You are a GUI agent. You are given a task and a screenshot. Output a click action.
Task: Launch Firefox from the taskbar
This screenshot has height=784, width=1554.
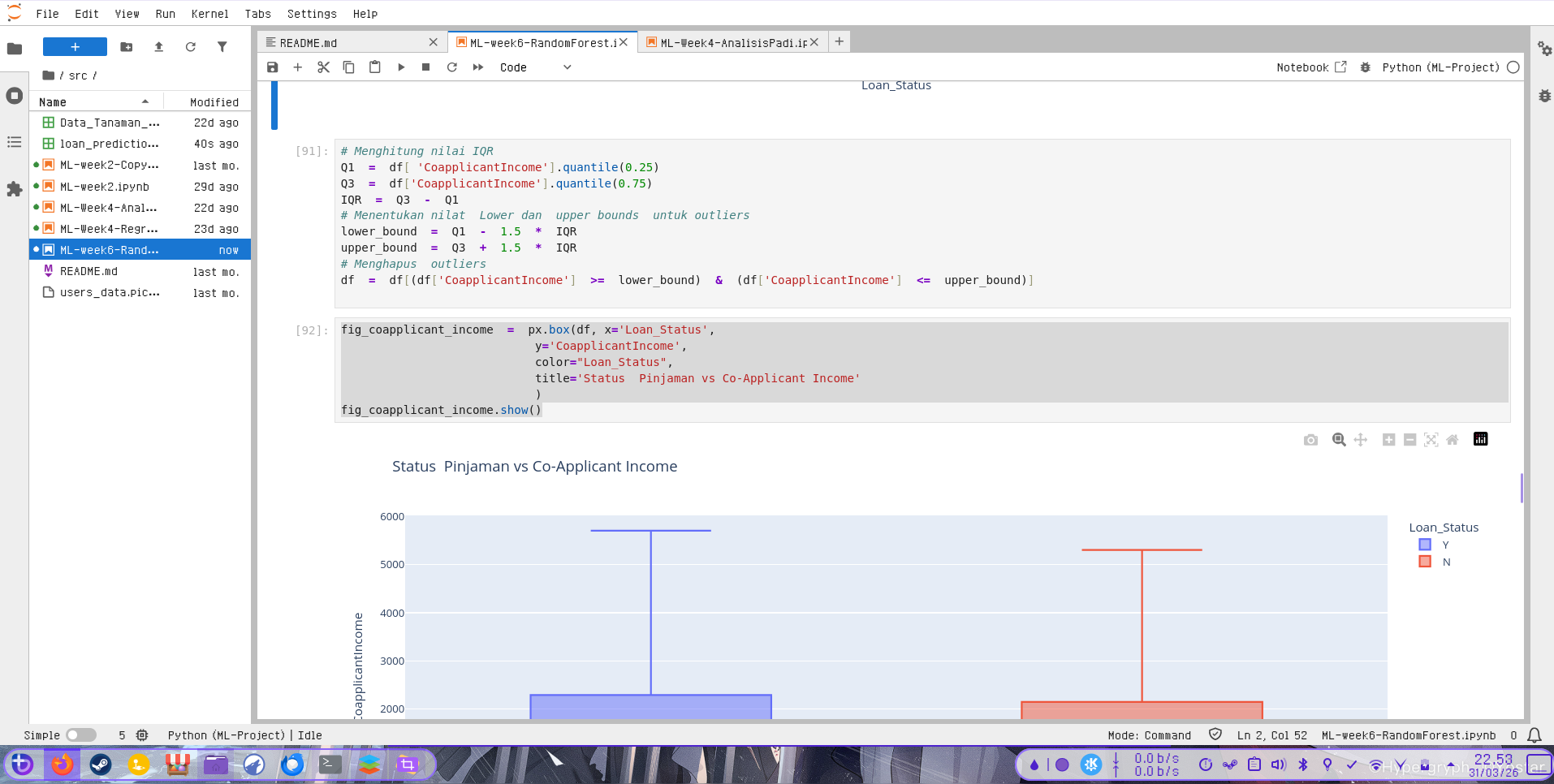coord(62,765)
